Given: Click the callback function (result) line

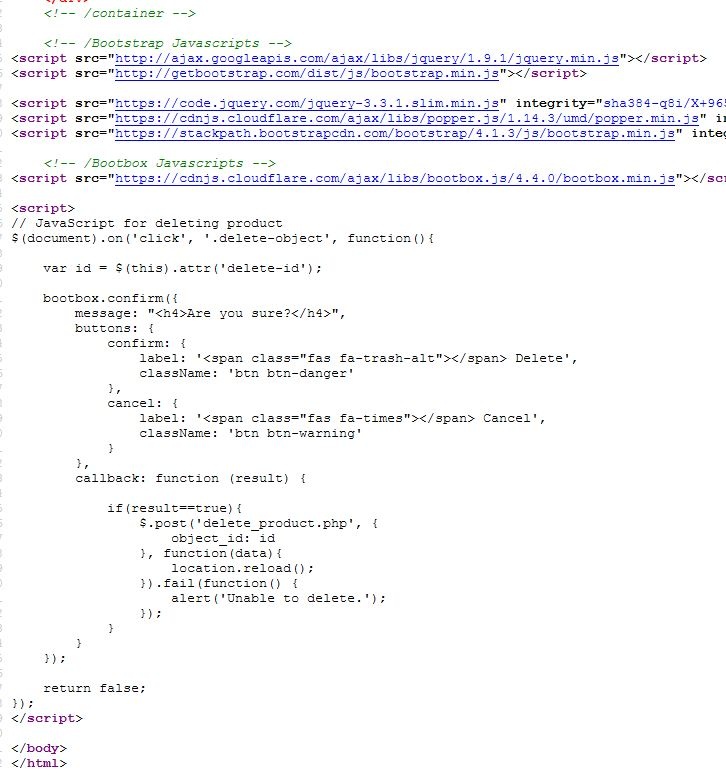Looking at the screenshot, I should click(x=191, y=478).
